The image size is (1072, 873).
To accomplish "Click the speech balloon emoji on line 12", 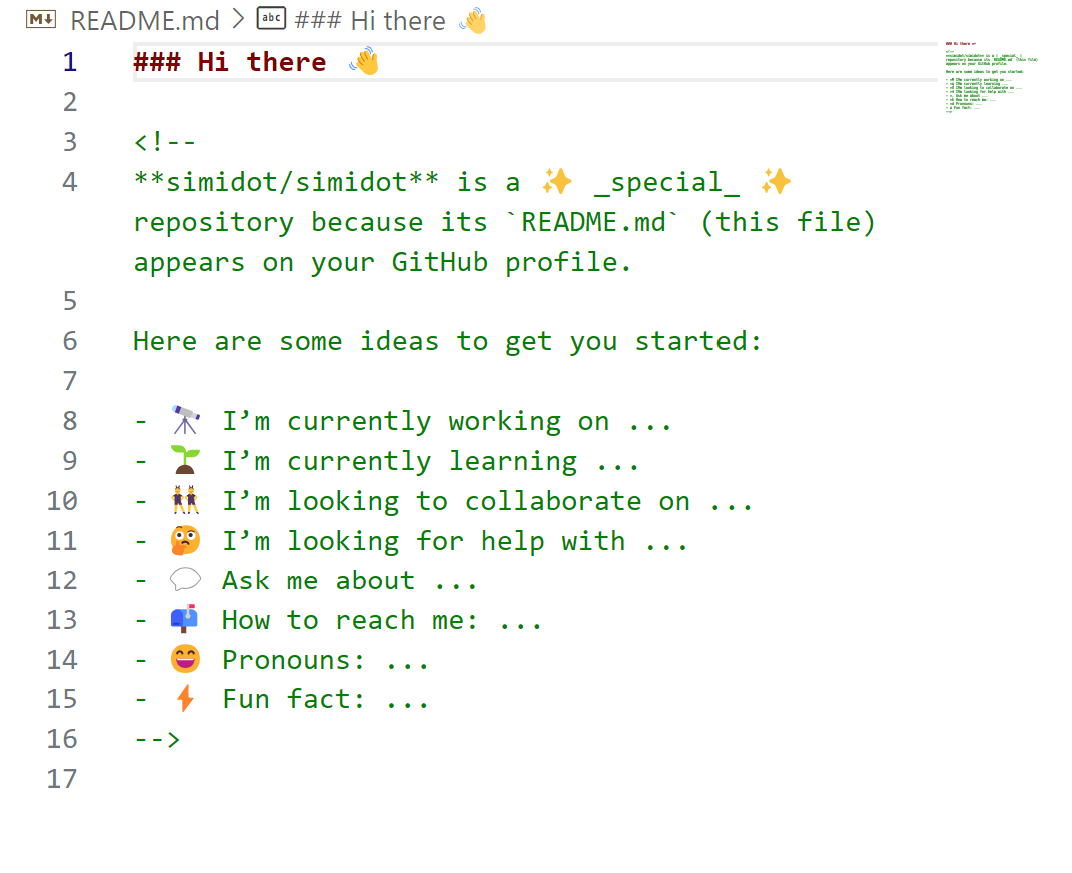I will [x=184, y=580].
